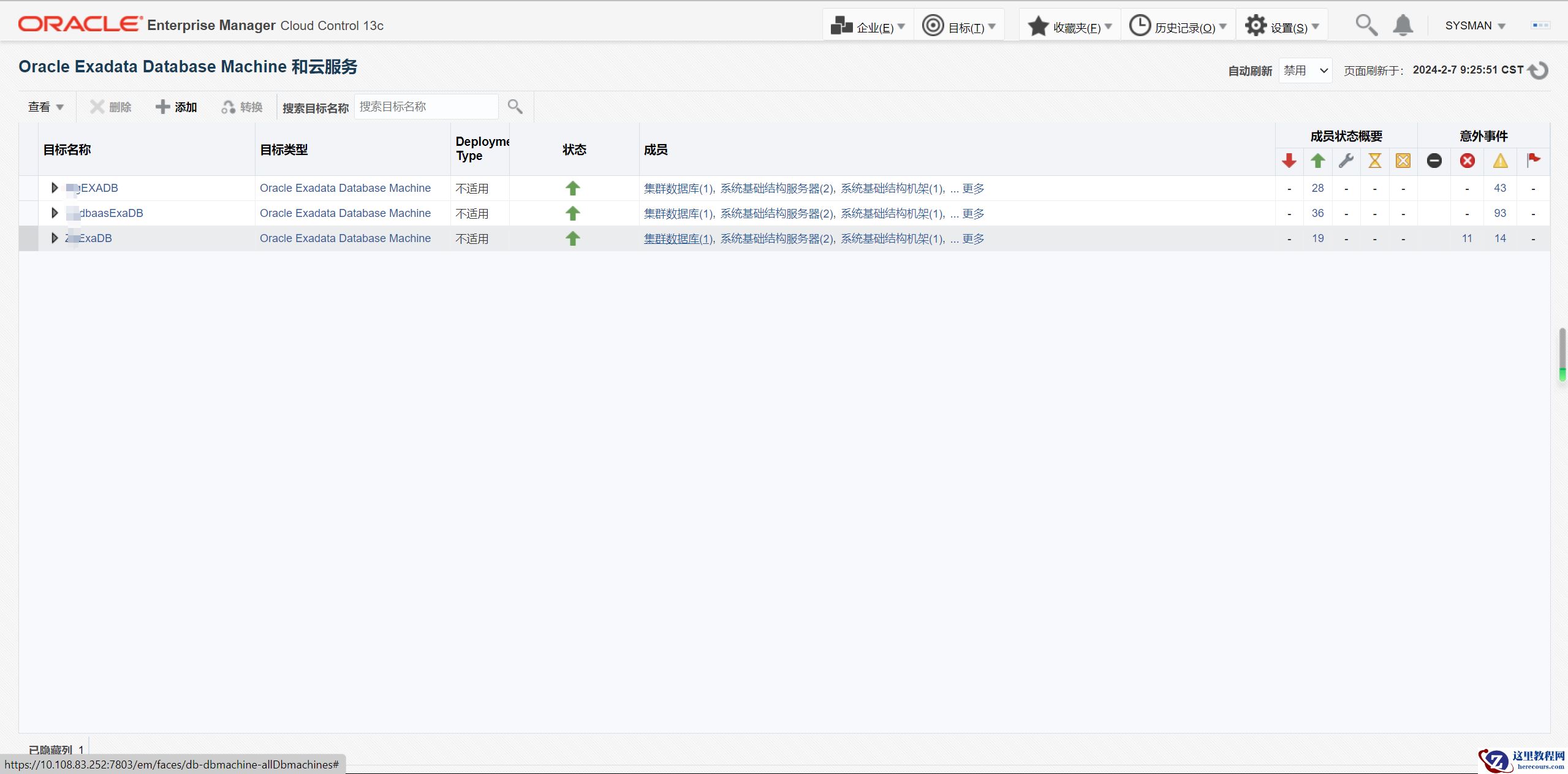The image size is (1568, 774).
Task: Click the red X critical incidents icon
Action: click(x=1467, y=161)
